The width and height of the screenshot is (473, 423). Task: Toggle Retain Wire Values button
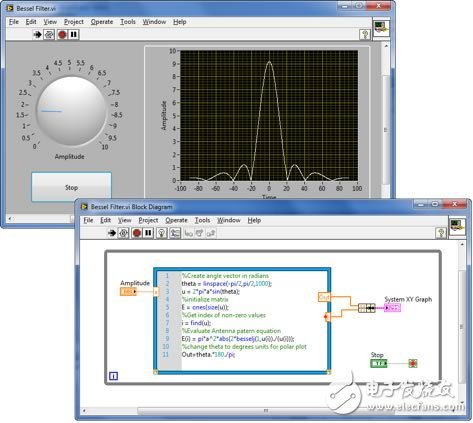pyautogui.click(x=175, y=233)
